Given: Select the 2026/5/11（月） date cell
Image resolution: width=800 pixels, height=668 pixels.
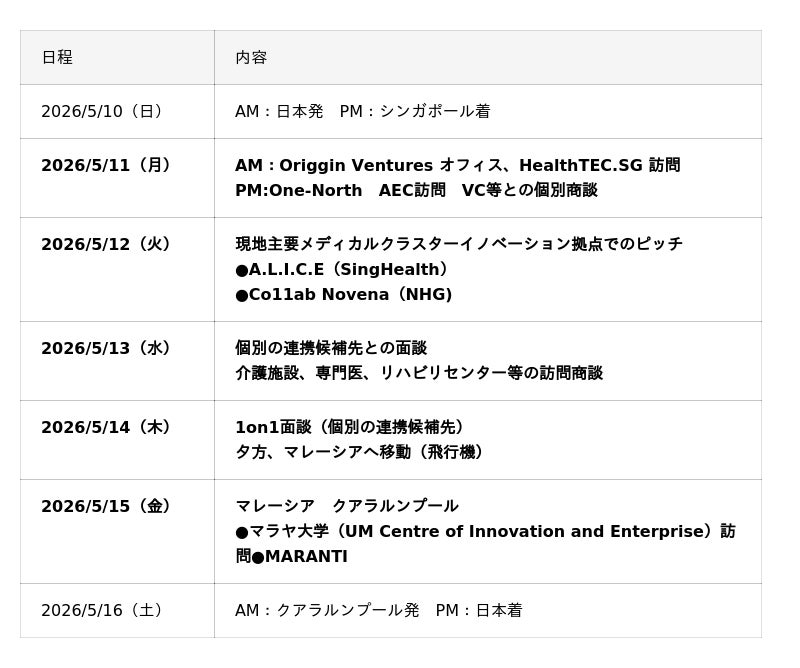Looking at the screenshot, I should pyautogui.click(x=106, y=166).
